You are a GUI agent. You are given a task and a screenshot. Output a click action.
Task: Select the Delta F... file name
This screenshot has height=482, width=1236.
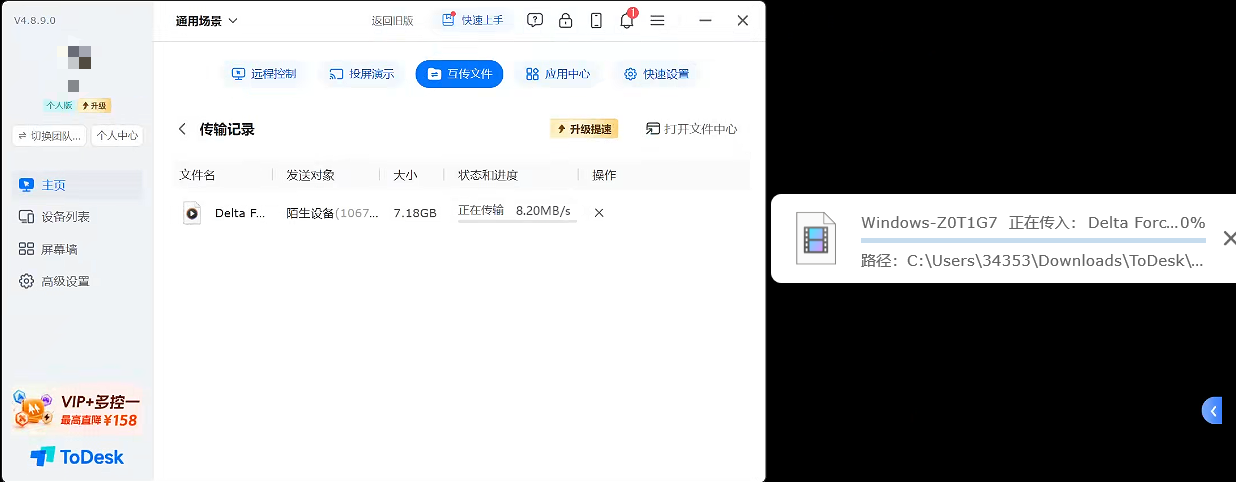(x=240, y=213)
